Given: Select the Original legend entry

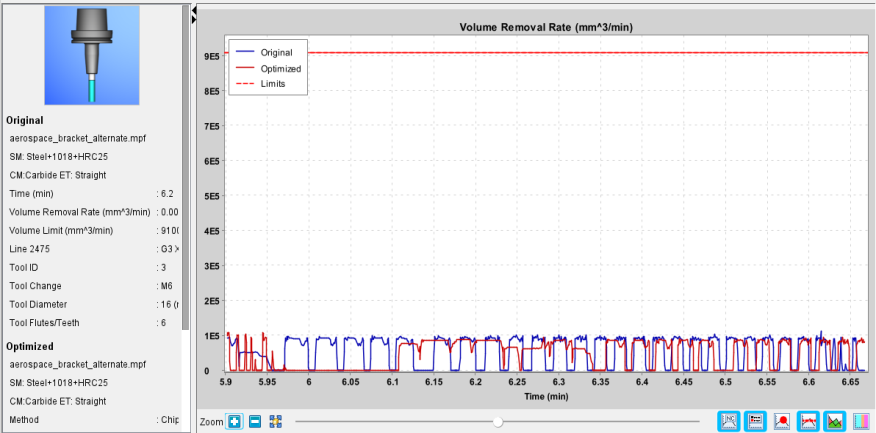Looking at the screenshot, I should 276,53.
